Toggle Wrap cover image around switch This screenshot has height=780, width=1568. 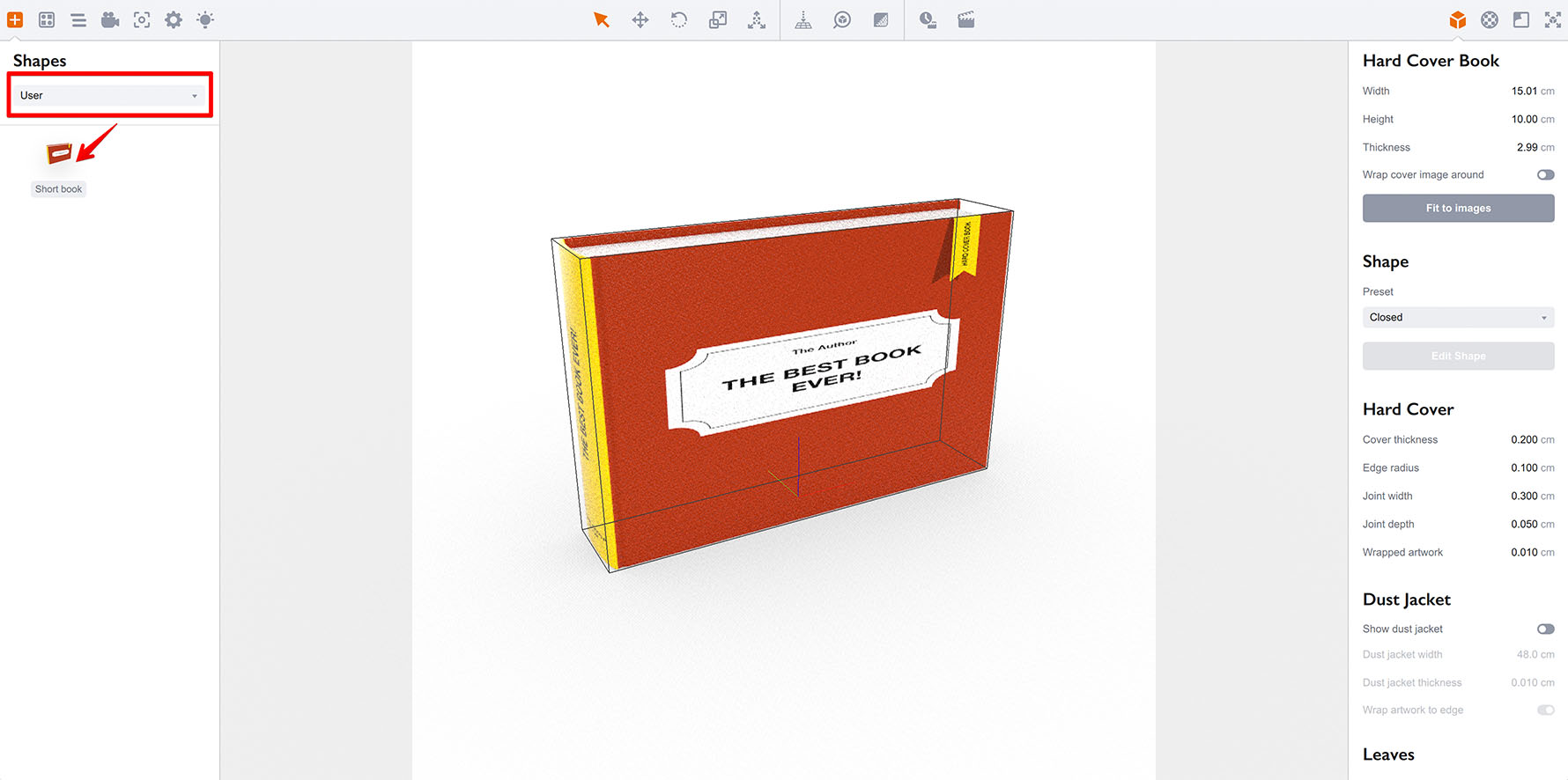point(1545,175)
